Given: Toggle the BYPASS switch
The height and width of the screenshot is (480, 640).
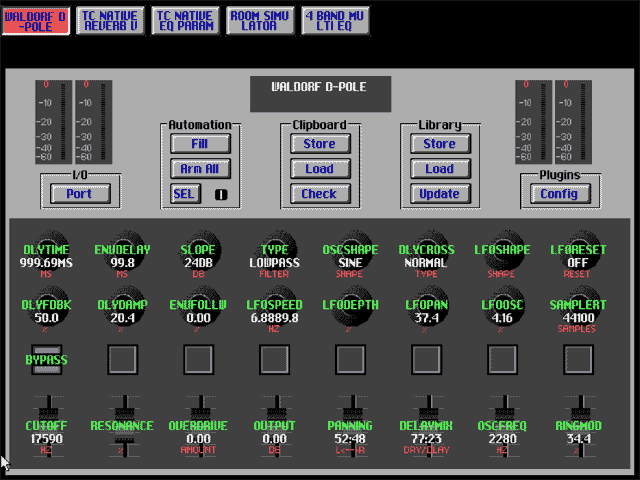Looking at the screenshot, I should tap(47, 360).
